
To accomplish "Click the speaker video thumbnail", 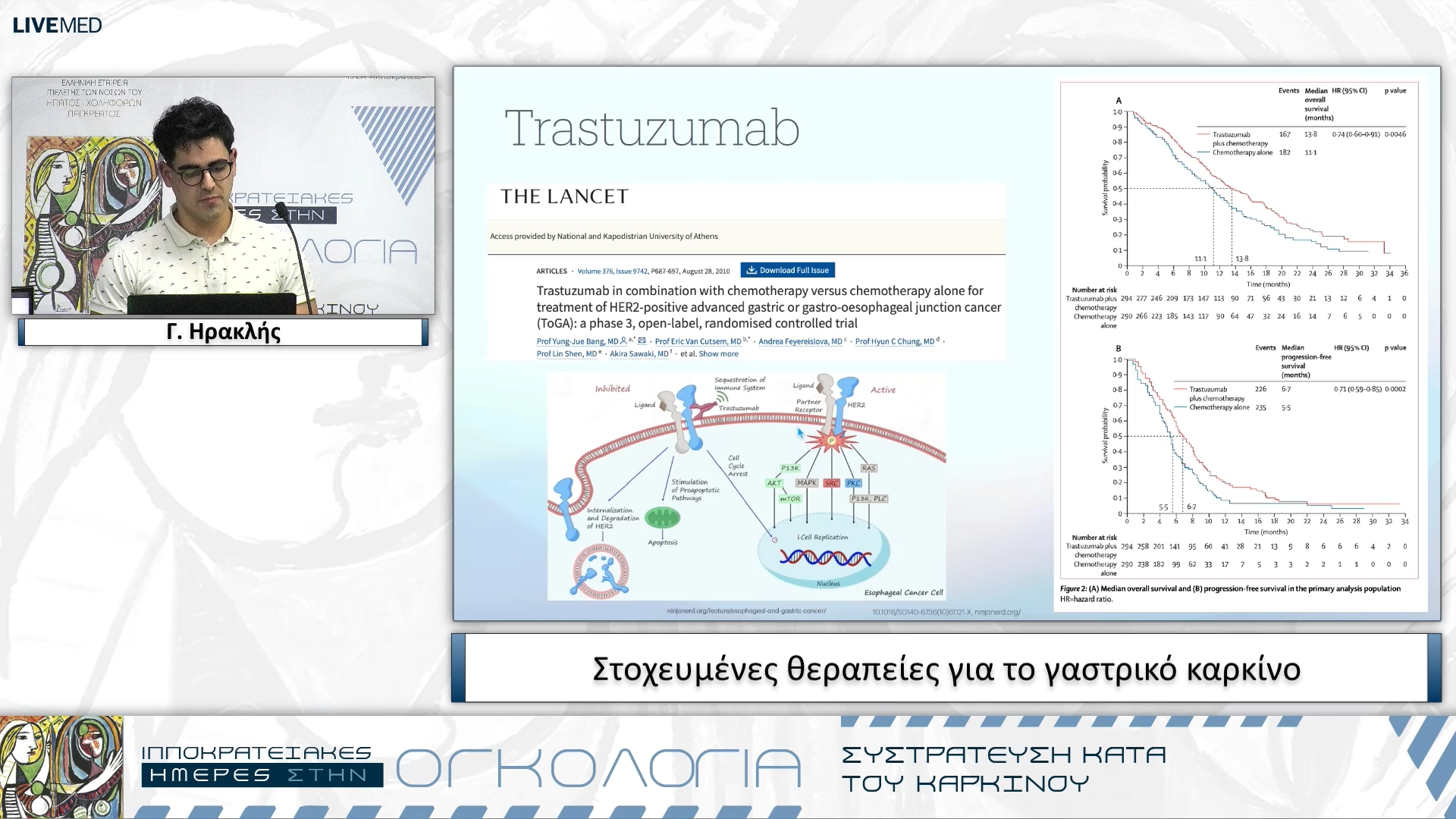I will 223,195.
